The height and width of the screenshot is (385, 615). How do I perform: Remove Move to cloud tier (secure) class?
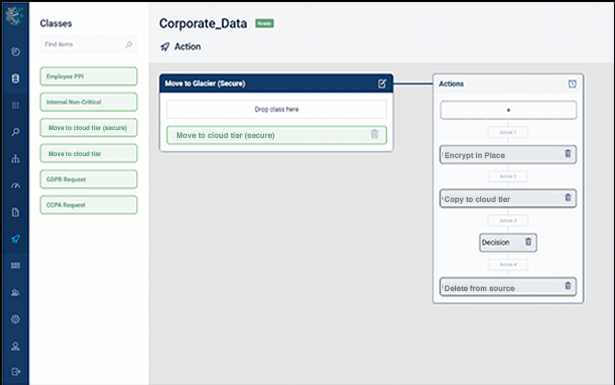coord(375,134)
